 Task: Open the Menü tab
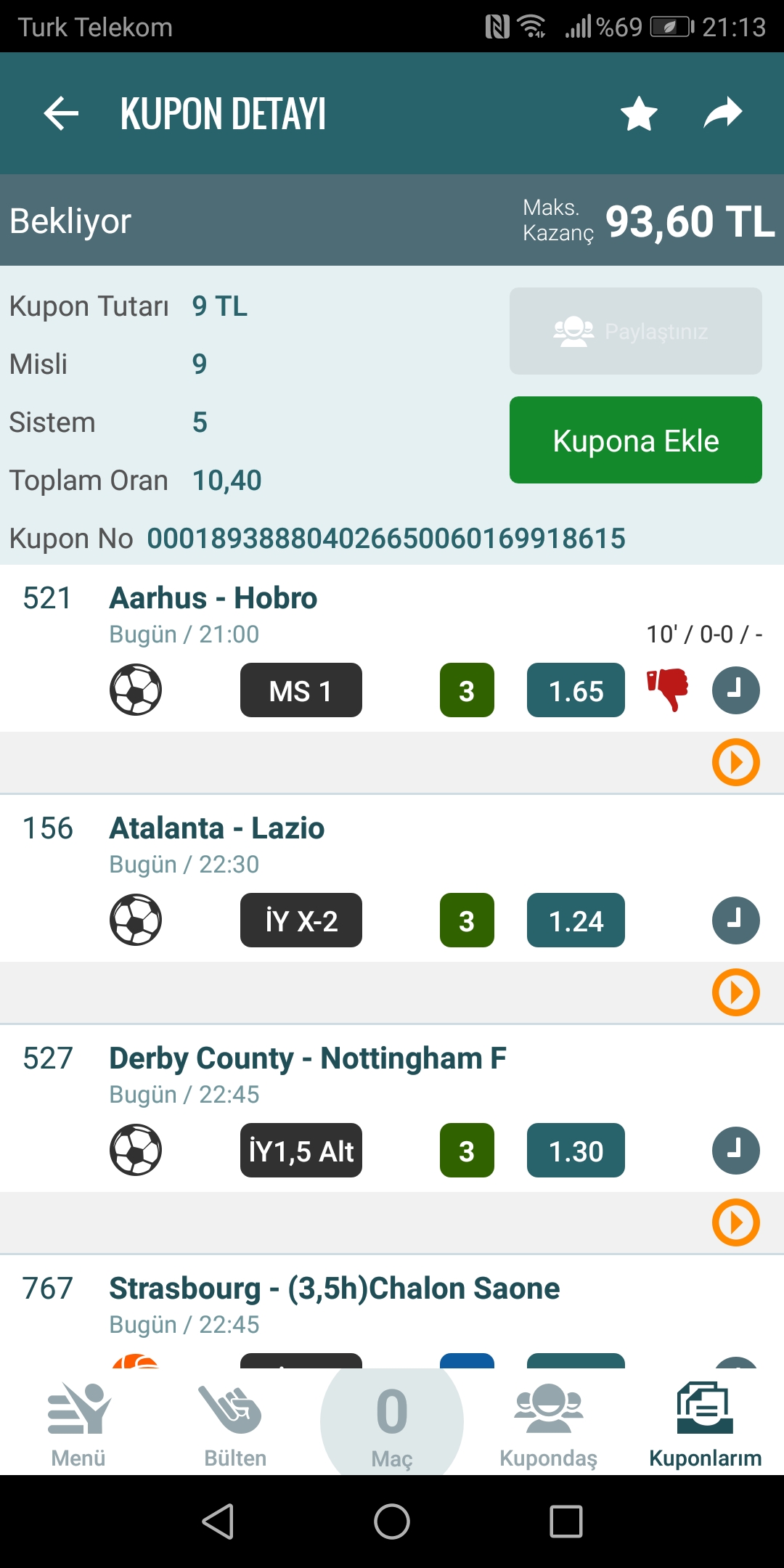[78, 1424]
